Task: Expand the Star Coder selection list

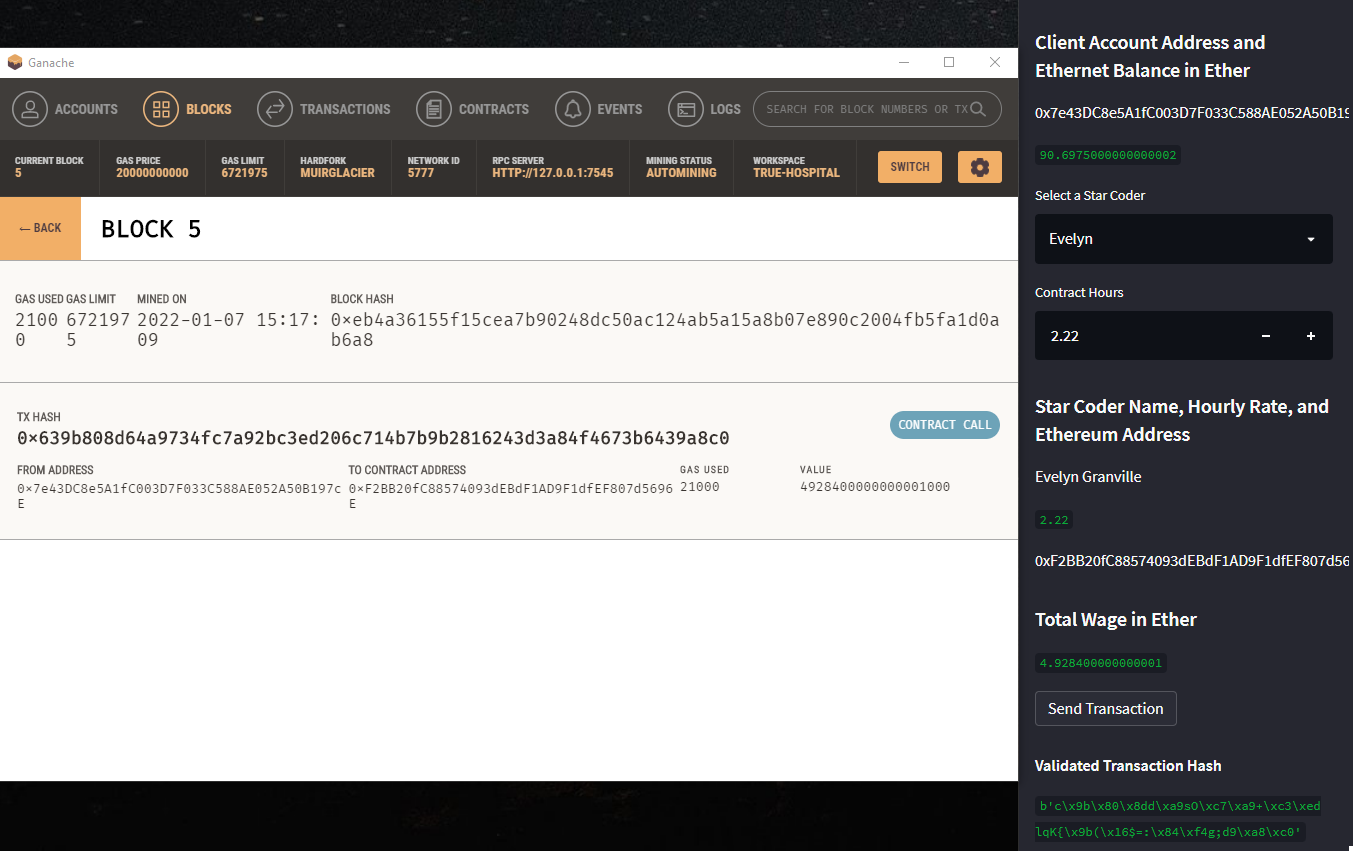Action: [x=1310, y=239]
